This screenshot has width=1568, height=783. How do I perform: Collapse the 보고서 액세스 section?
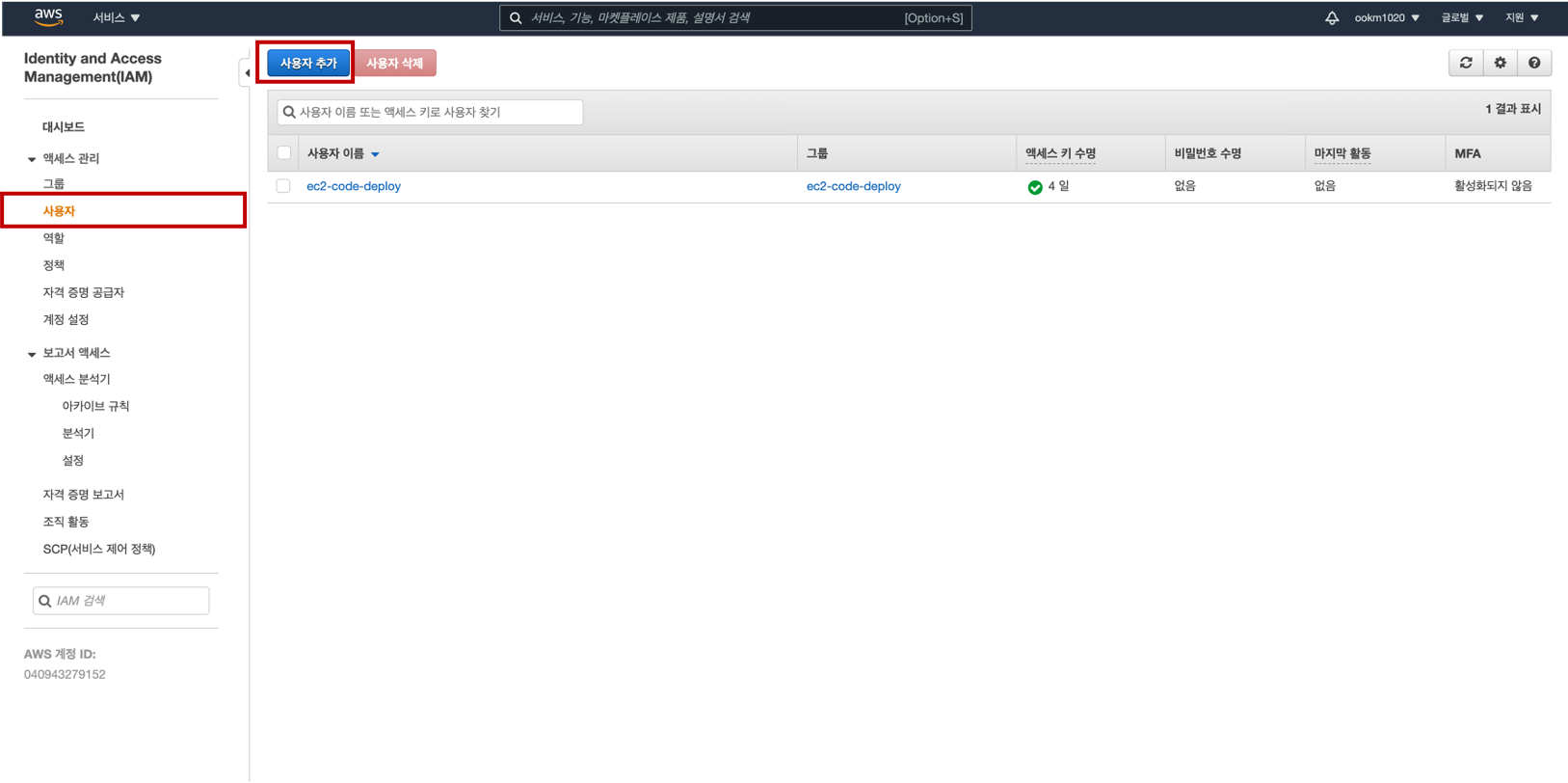tap(32, 354)
